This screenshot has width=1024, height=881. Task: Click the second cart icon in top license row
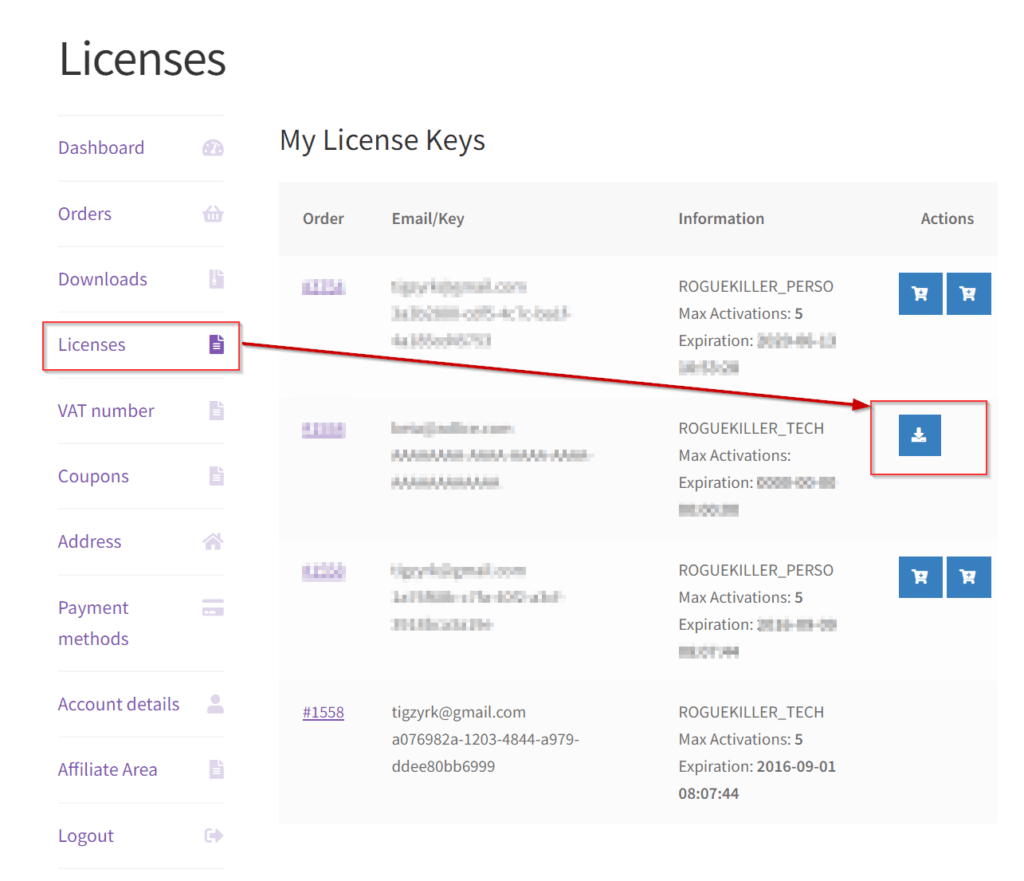coord(968,294)
